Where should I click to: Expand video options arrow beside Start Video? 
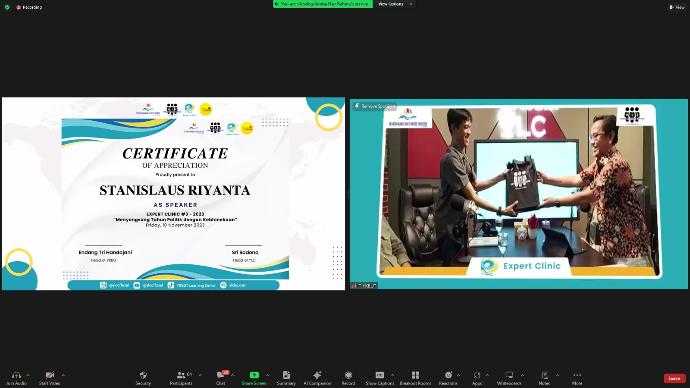pyautogui.click(x=63, y=375)
